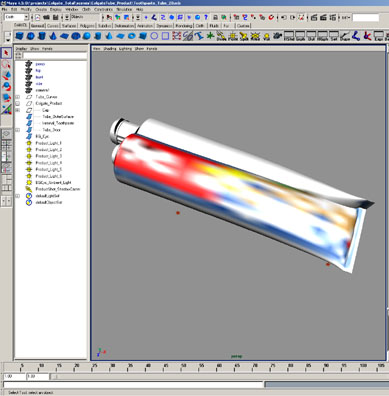This screenshot has height=396, width=389.
Task: Switch to the Polygons shelf tab
Action: (87, 26)
